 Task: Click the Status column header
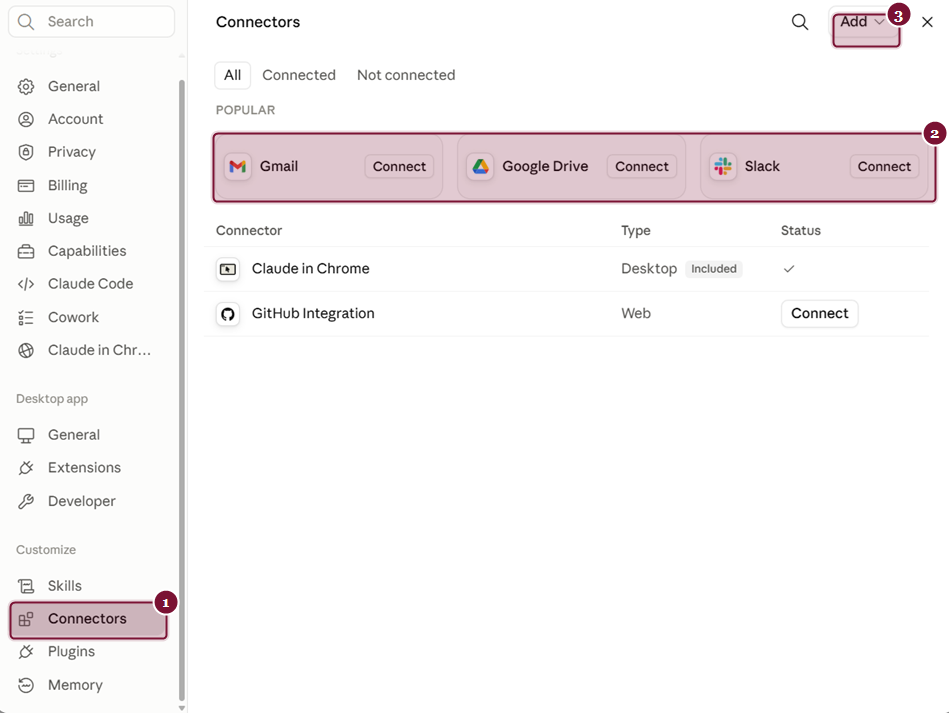coord(801,231)
